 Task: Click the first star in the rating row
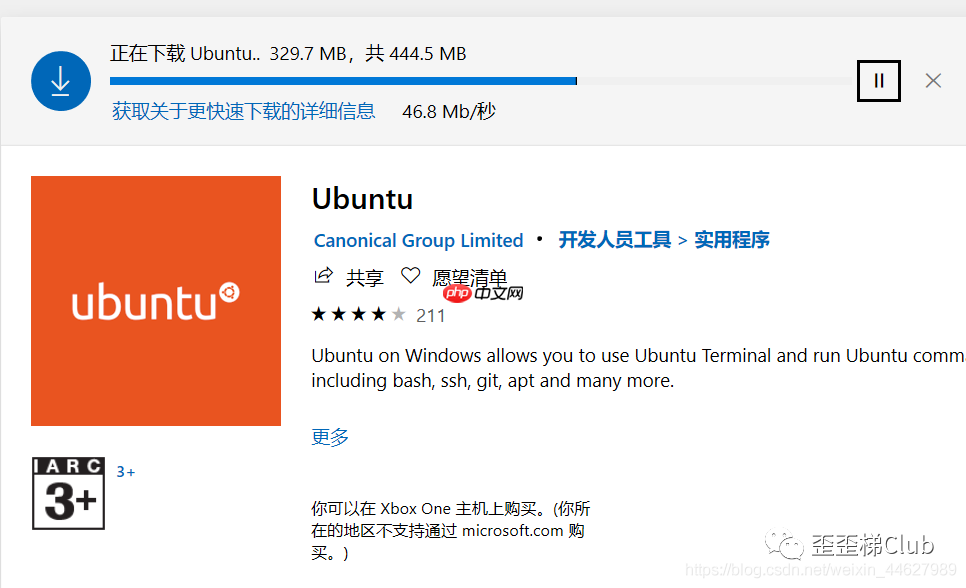click(318, 313)
